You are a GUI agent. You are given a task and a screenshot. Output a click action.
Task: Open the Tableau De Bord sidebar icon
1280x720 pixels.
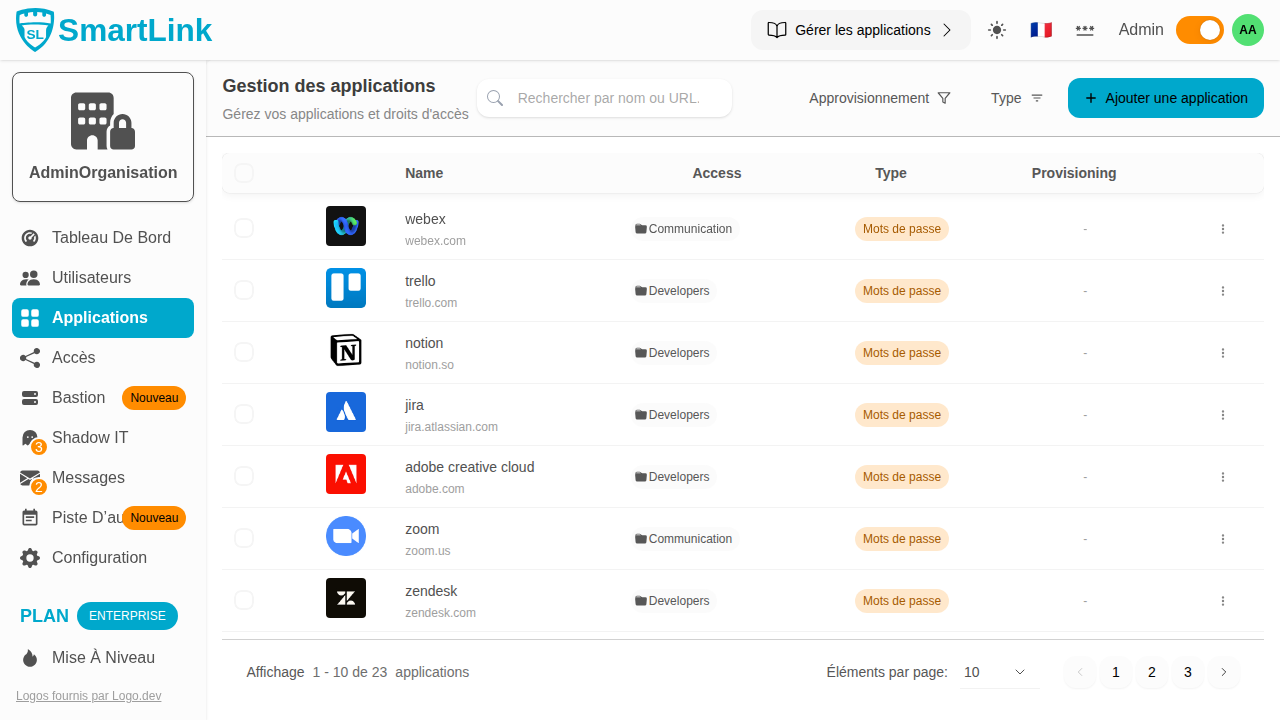click(x=31, y=237)
